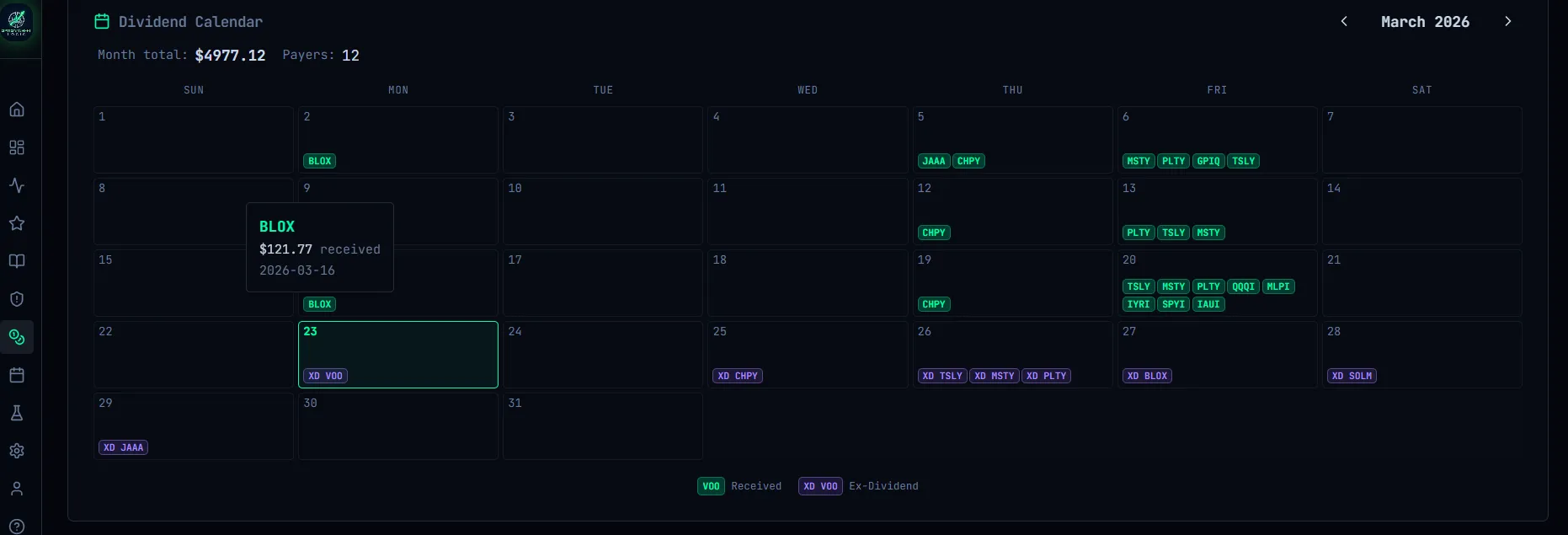This screenshot has width=1568, height=535.
Task: Click the TSLY tag on March 6
Action: [x=1244, y=161]
